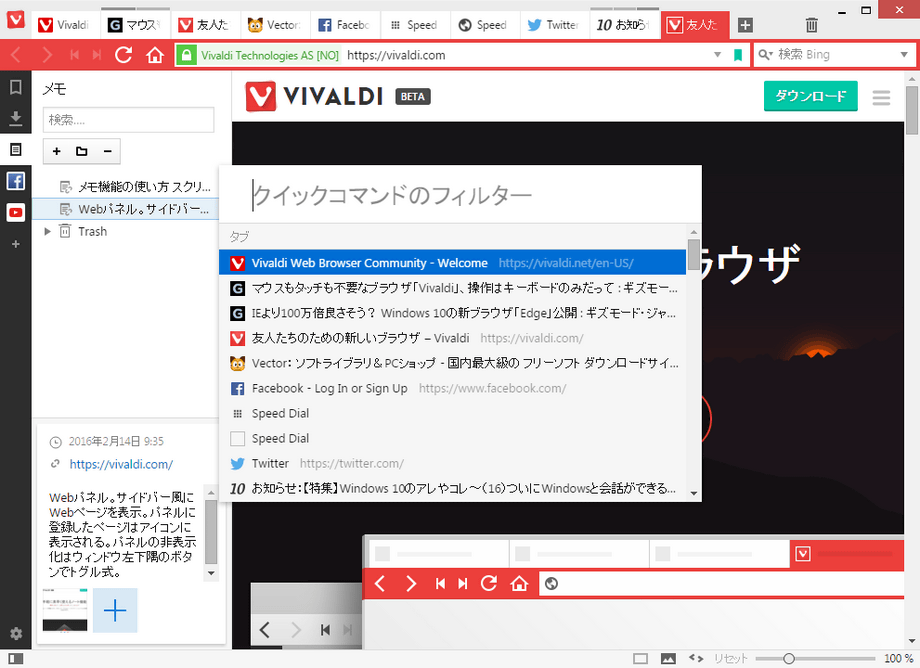Select the Vector ソフトライブラリ quick command entry
This screenshot has height=668, width=920.
coord(452,363)
